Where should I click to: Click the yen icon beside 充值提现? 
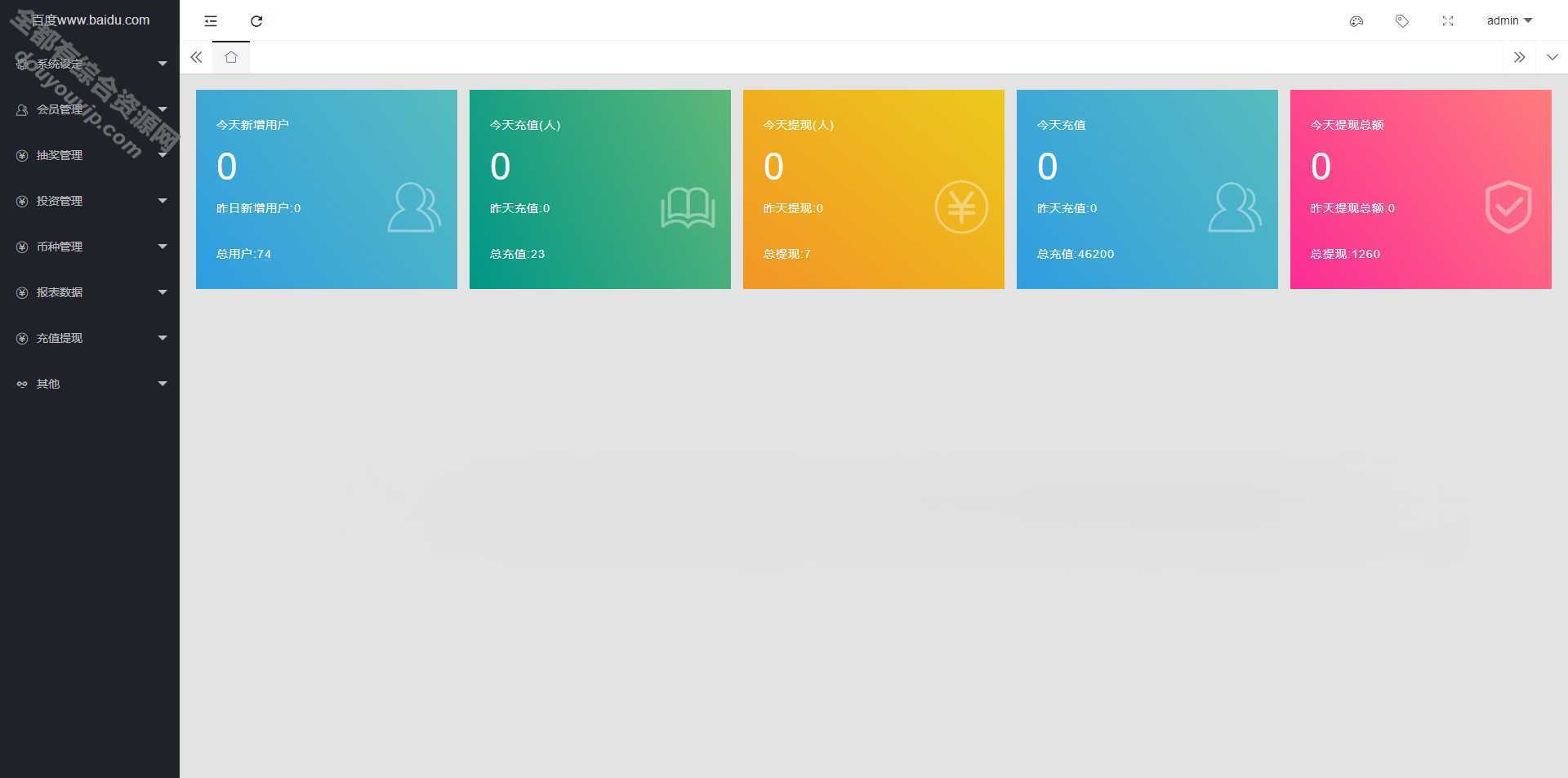click(x=22, y=338)
